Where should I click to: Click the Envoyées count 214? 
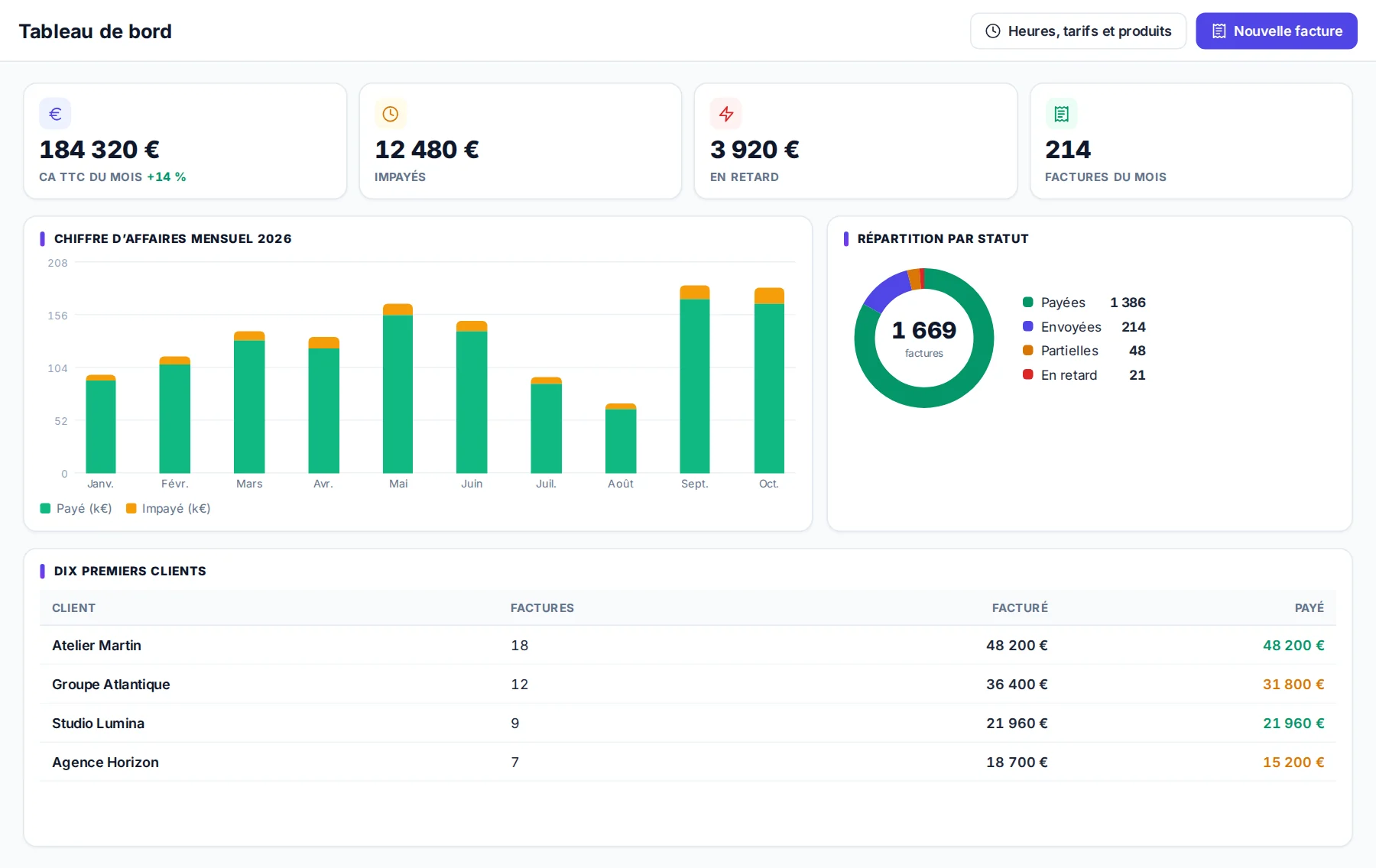1134,327
